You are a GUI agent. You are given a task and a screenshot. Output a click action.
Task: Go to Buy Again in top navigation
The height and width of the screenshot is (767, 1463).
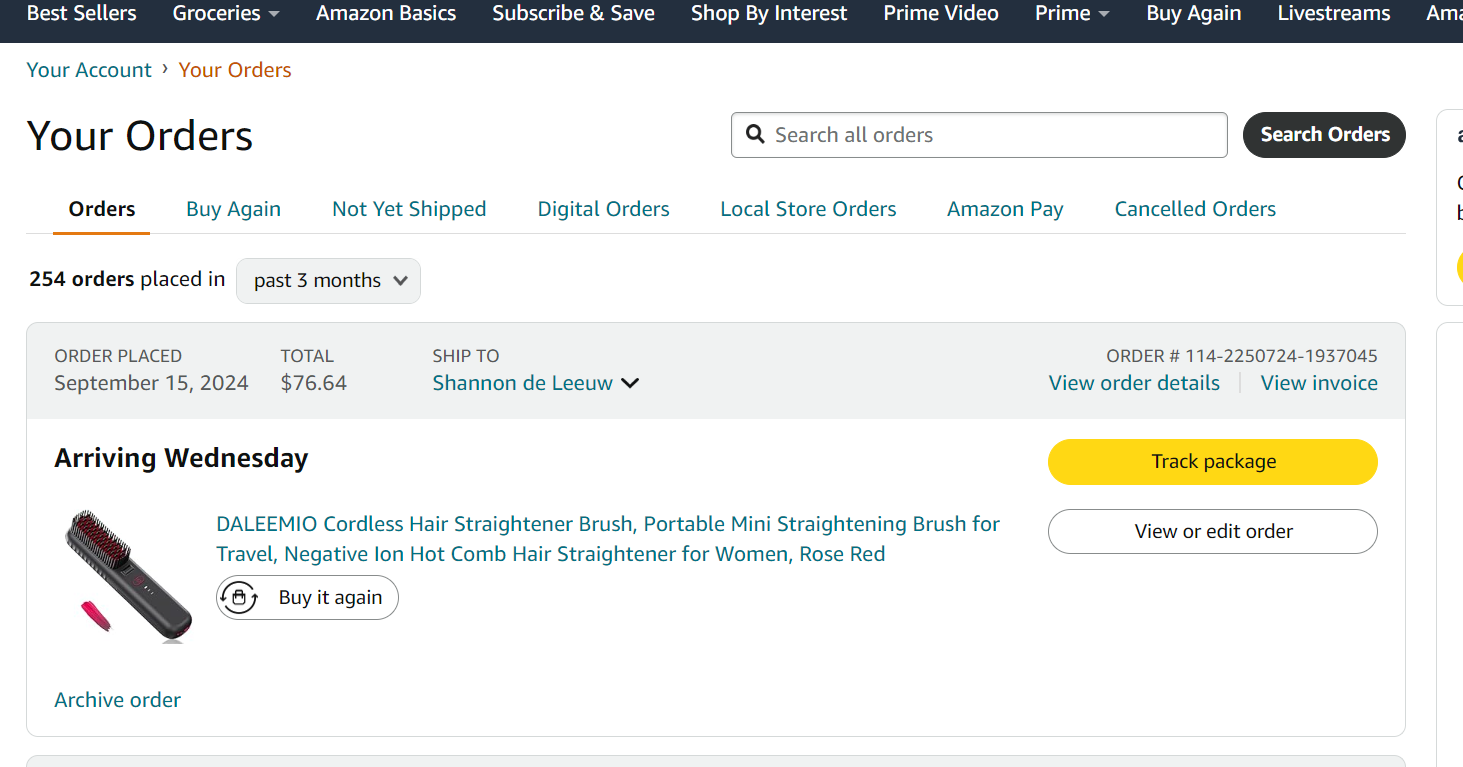tap(1194, 13)
